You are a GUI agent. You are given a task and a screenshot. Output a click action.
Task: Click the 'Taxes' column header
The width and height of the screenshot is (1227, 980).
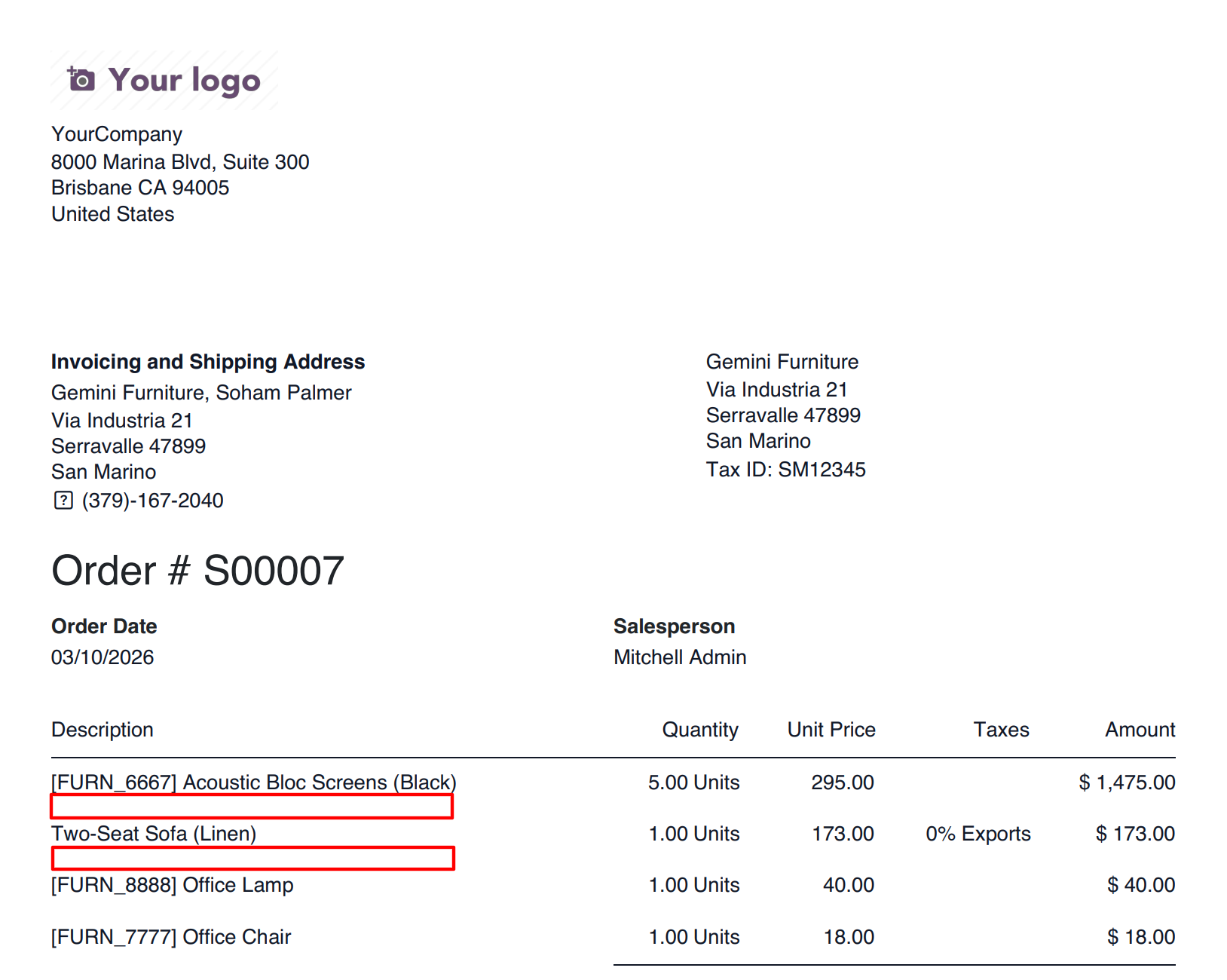pos(1002,730)
